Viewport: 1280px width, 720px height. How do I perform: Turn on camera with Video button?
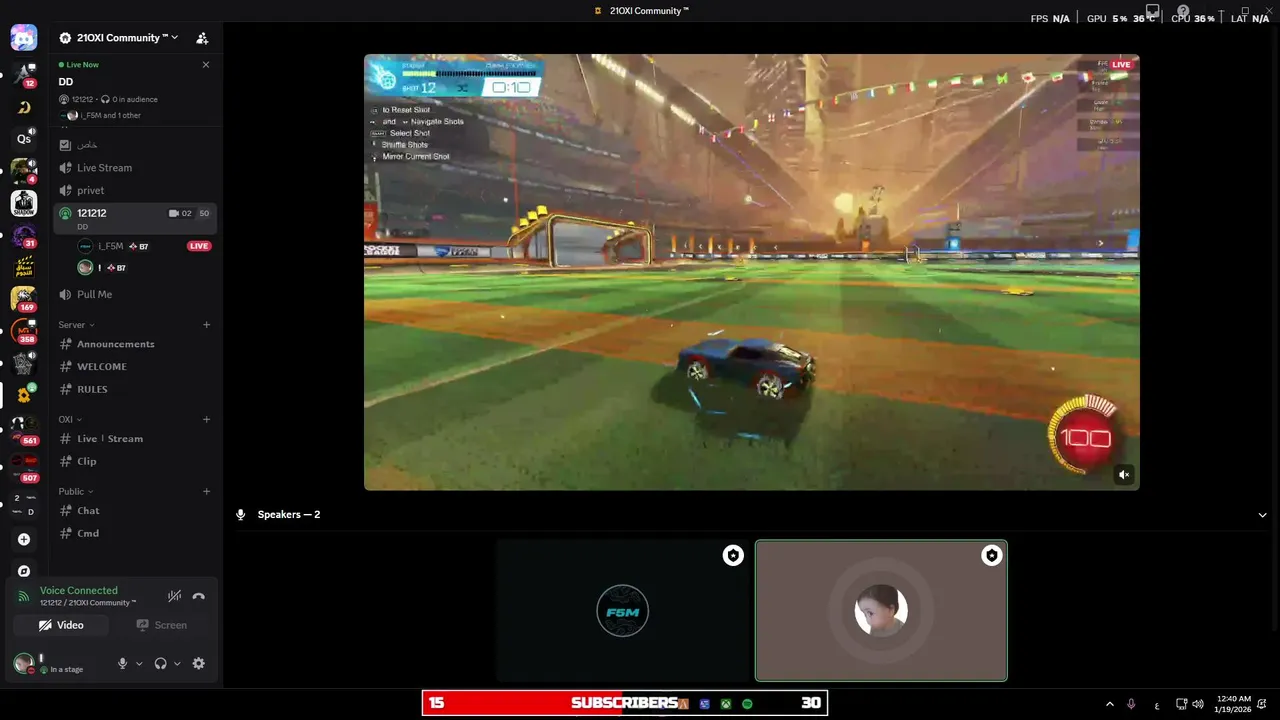pyautogui.click(x=61, y=625)
